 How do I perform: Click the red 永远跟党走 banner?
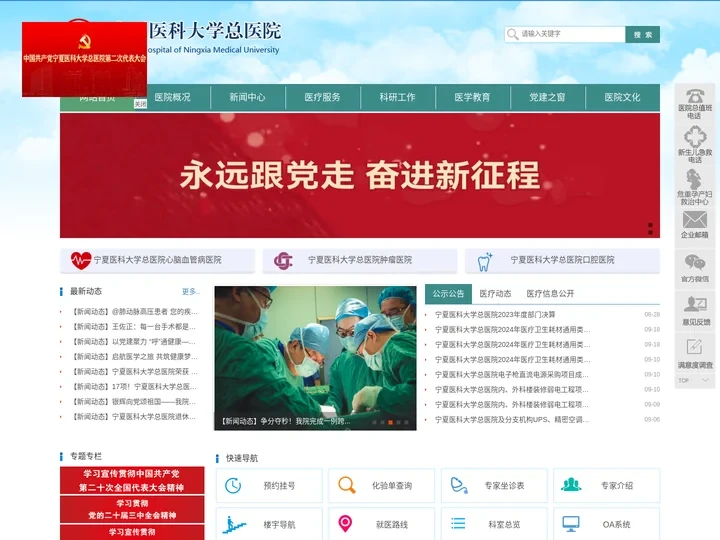point(360,175)
